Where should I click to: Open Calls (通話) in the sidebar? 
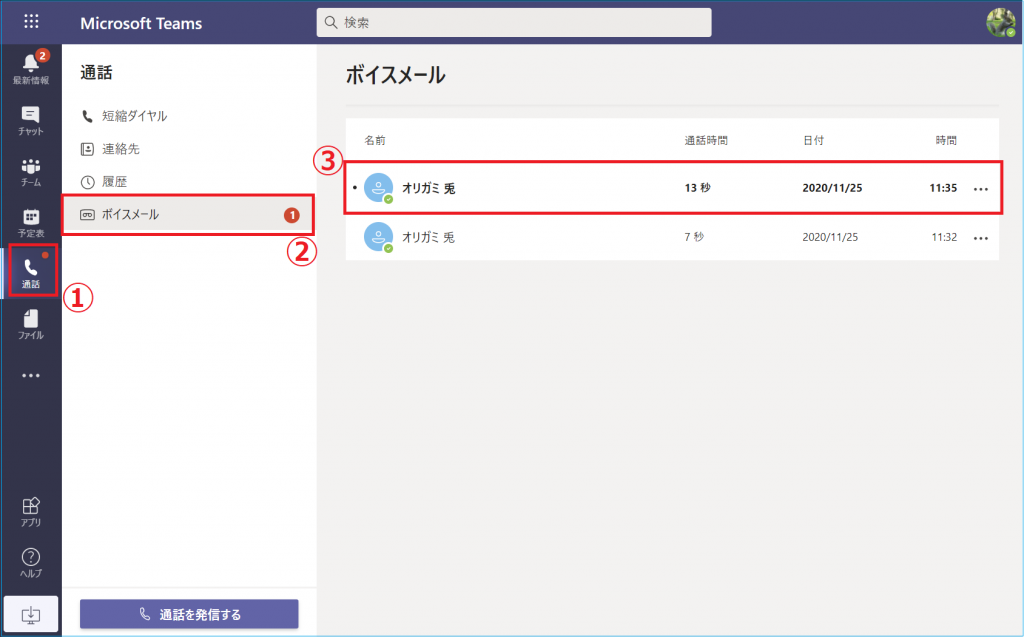pos(31,274)
